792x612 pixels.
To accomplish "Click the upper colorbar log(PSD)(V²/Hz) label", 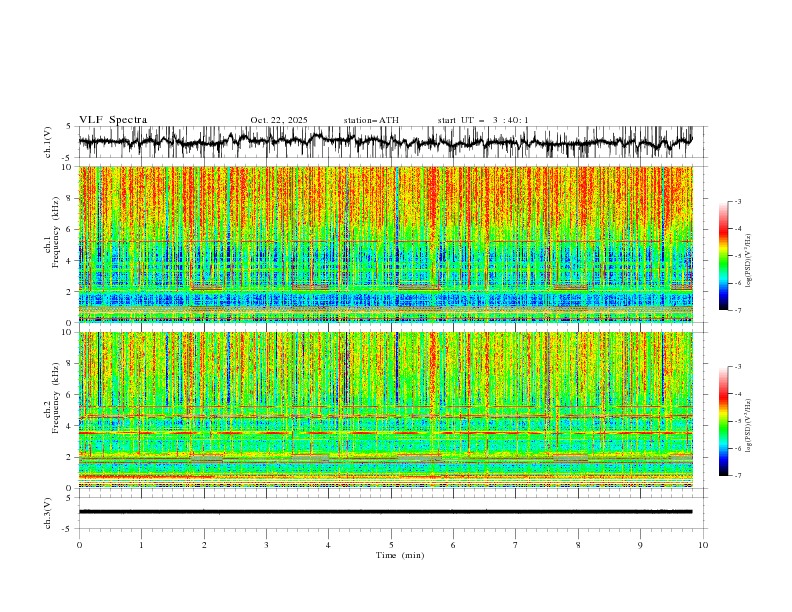I will click(x=748, y=261).
